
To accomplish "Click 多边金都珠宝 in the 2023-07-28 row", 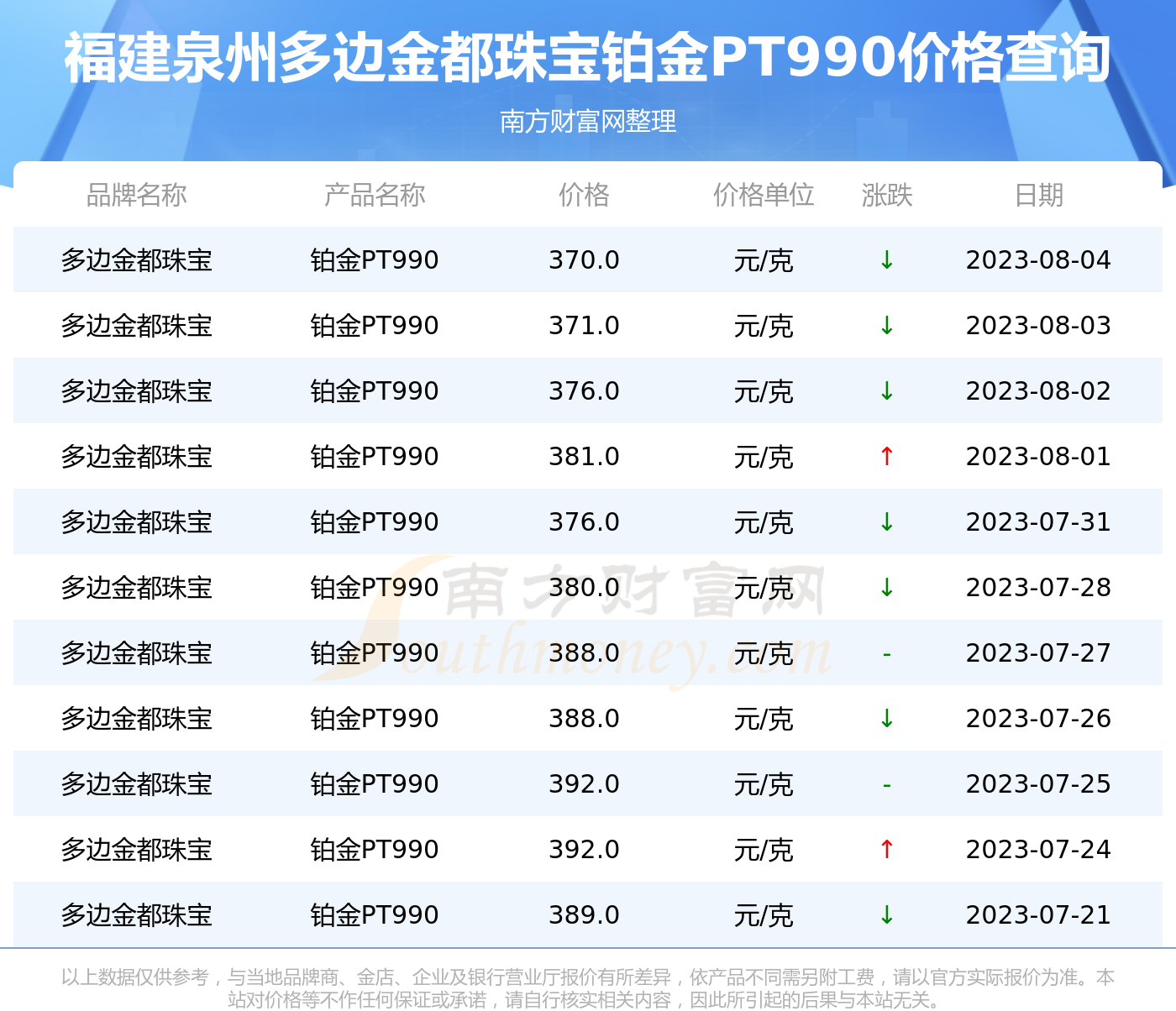I will pos(136,588).
